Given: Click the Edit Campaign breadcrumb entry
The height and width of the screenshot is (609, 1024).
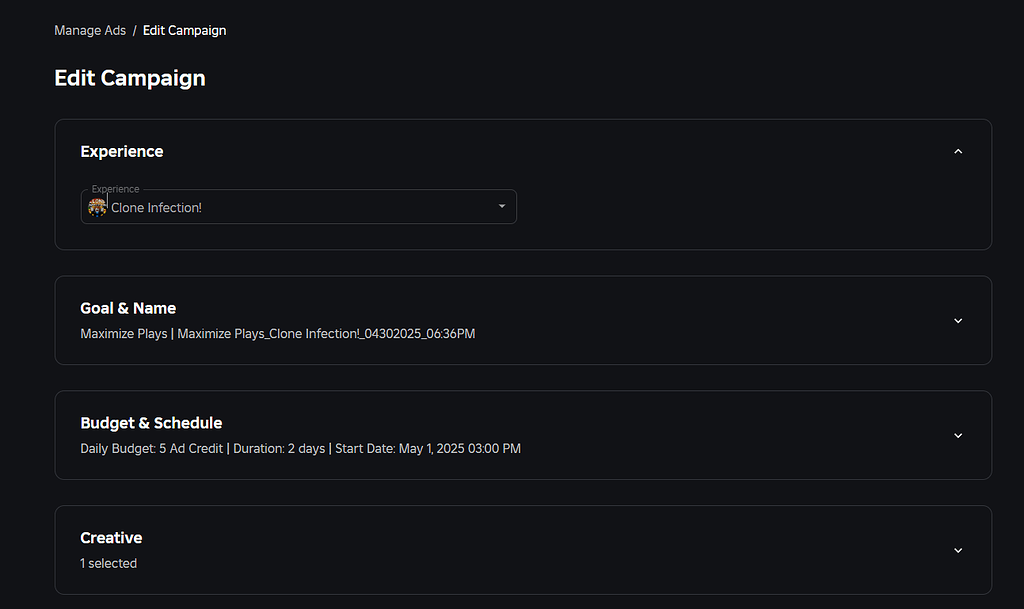Looking at the screenshot, I should click(x=184, y=30).
